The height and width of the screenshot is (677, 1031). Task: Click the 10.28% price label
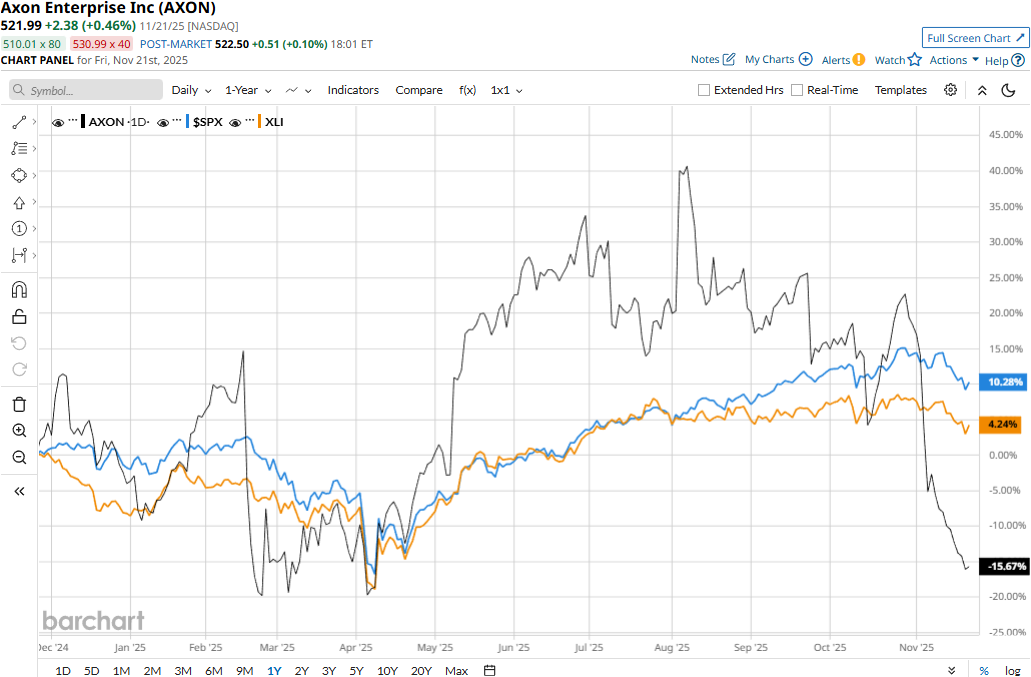pyautogui.click(x=1004, y=382)
